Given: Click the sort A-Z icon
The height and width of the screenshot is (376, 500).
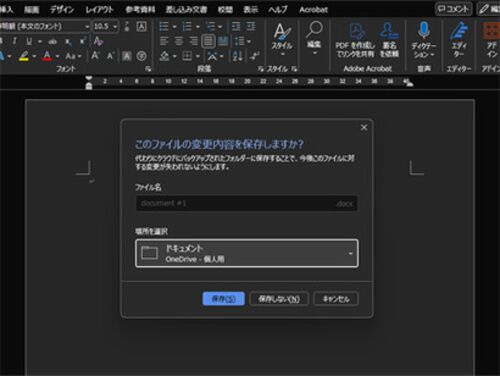Looking at the screenshot, I should coord(238,56).
